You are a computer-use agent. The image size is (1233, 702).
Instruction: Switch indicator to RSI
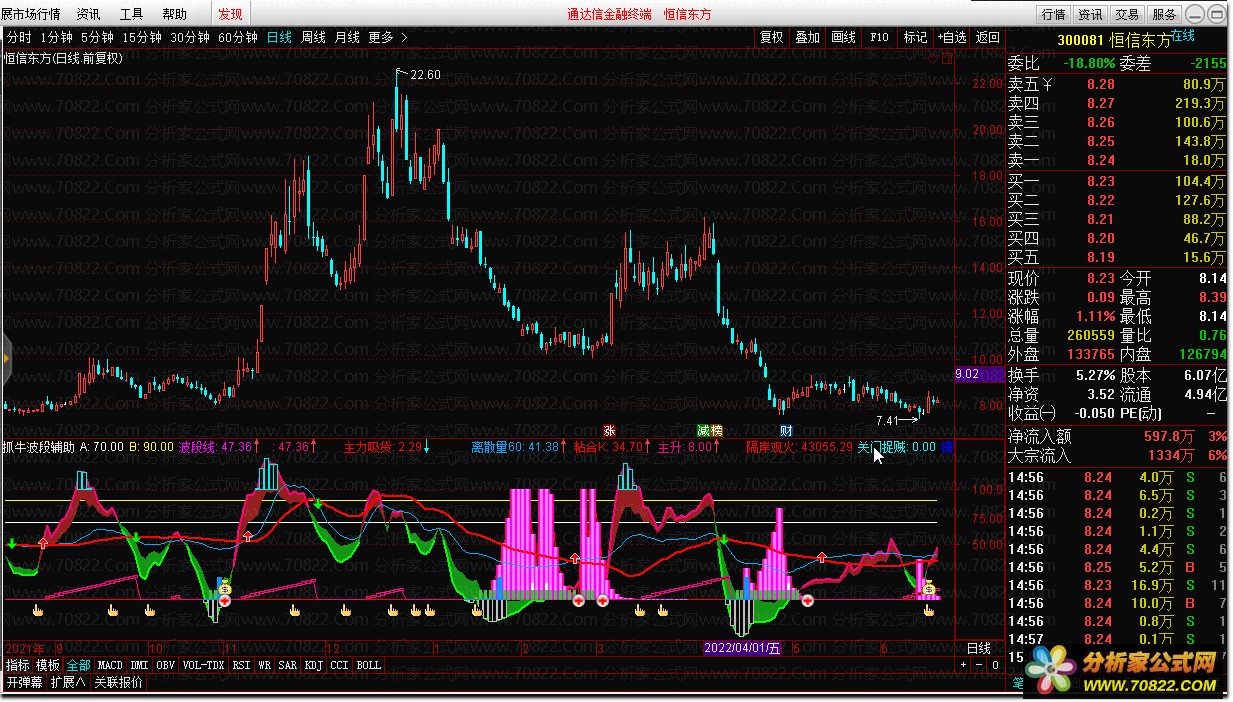tap(241, 665)
